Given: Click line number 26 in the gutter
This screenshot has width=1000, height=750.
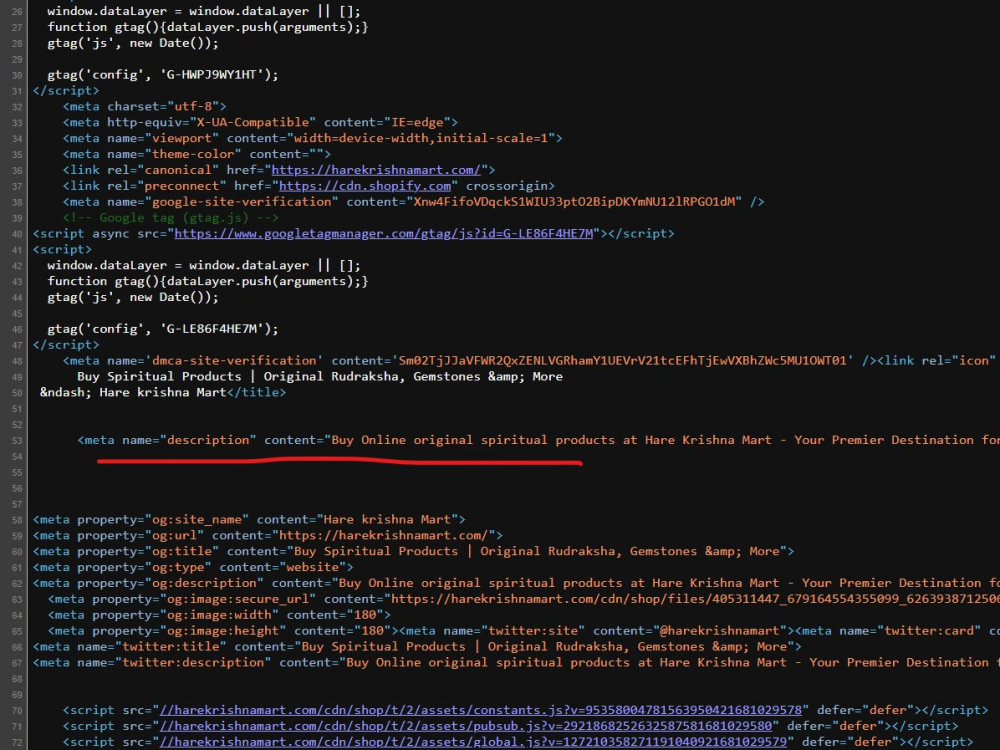Looking at the screenshot, I should (x=17, y=11).
